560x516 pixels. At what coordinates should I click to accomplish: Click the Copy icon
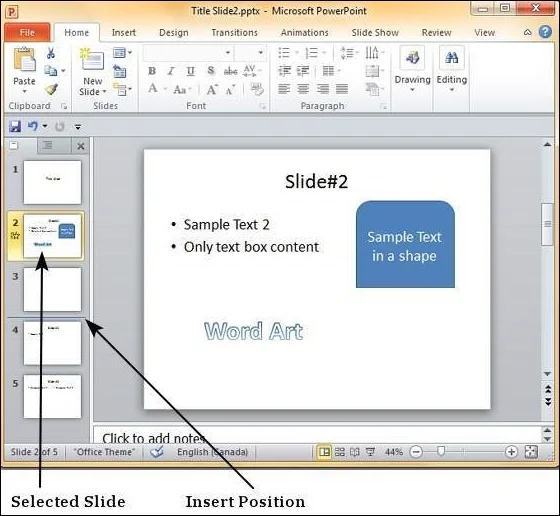click(51, 71)
